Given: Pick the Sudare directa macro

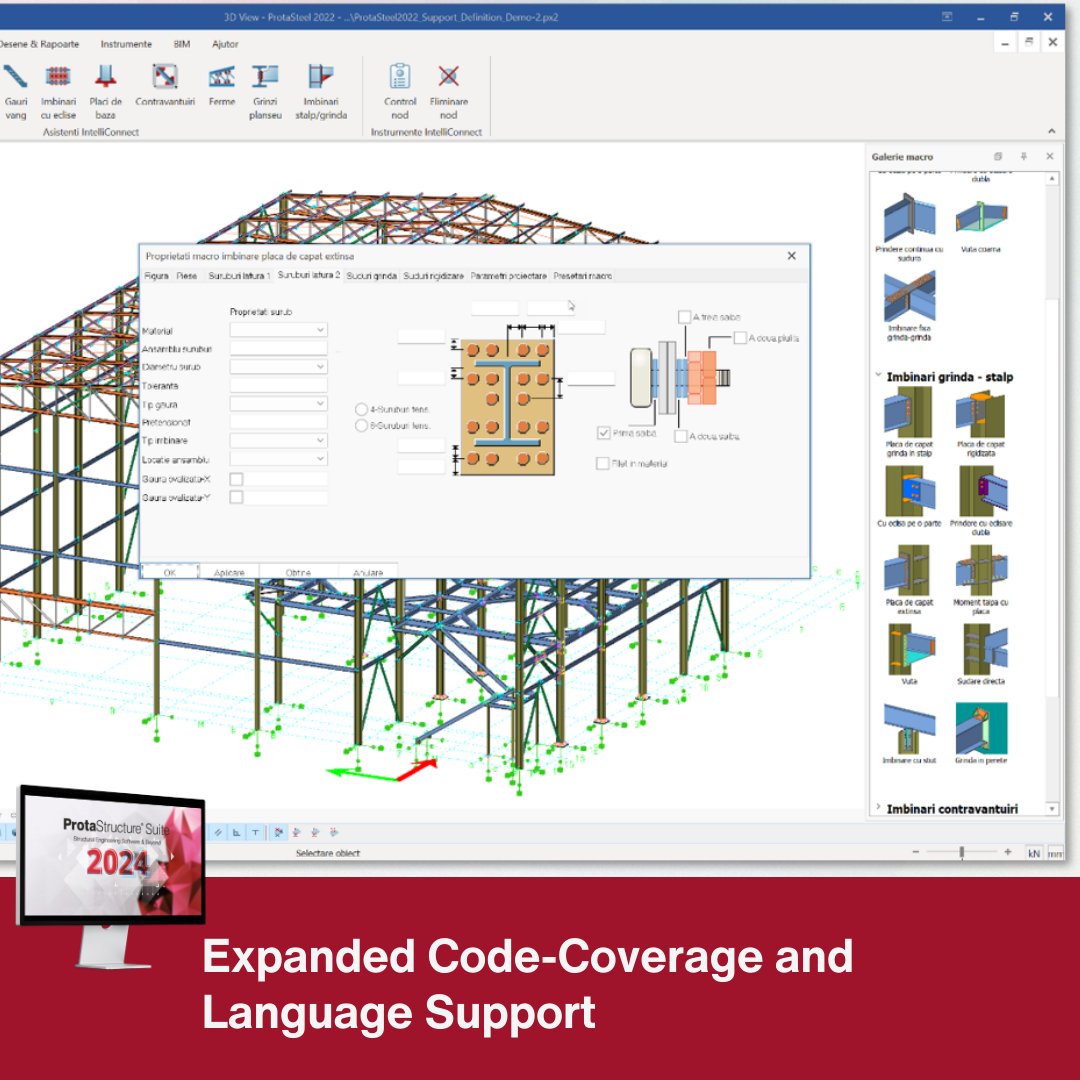Looking at the screenshot, I should coord(981,654).
